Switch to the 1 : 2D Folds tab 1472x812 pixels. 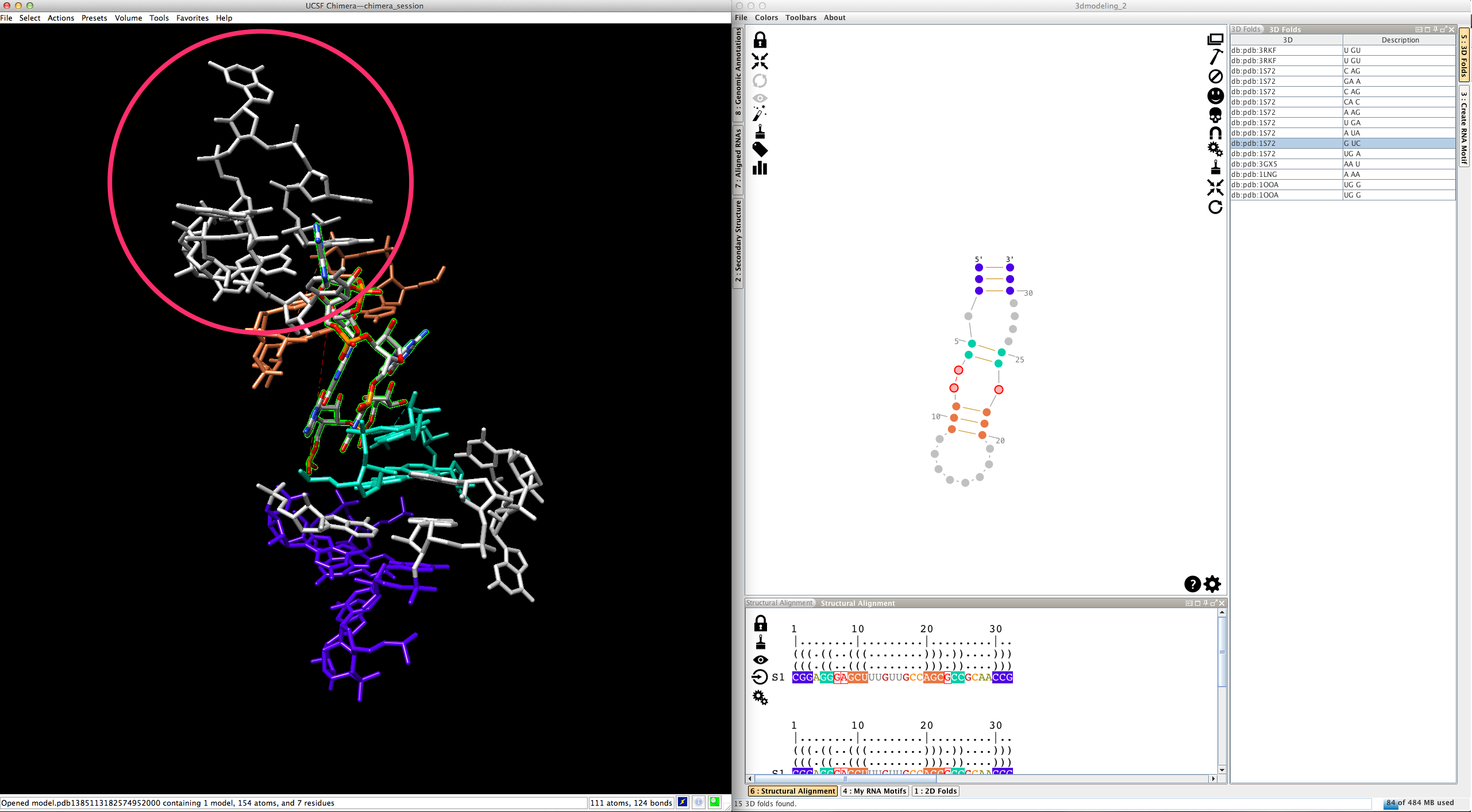(x=936, y=791)
